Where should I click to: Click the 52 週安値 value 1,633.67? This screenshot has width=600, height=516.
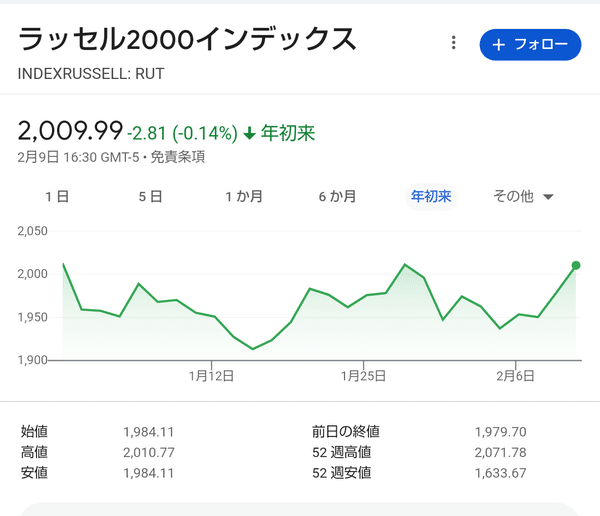coord(501,474)
